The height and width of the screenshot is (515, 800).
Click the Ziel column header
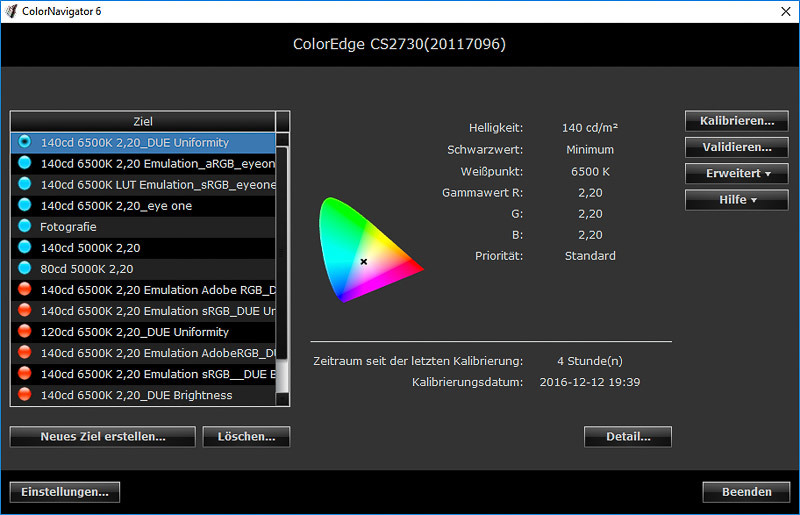[143, 121]
